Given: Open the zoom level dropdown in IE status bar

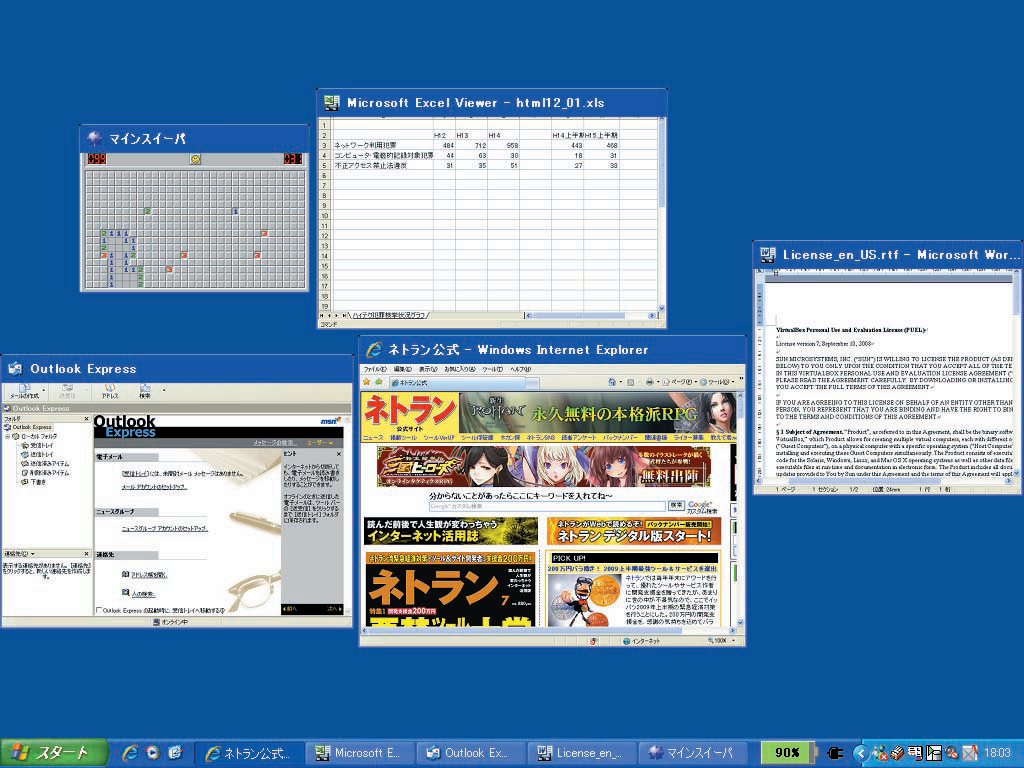Looking at the screenshot, I should (735, 641).
